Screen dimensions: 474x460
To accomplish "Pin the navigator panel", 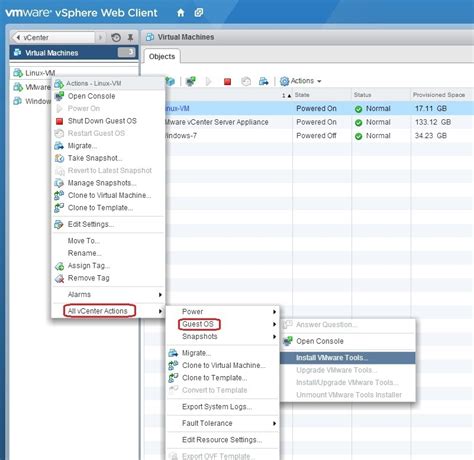I will click(130, 37).
